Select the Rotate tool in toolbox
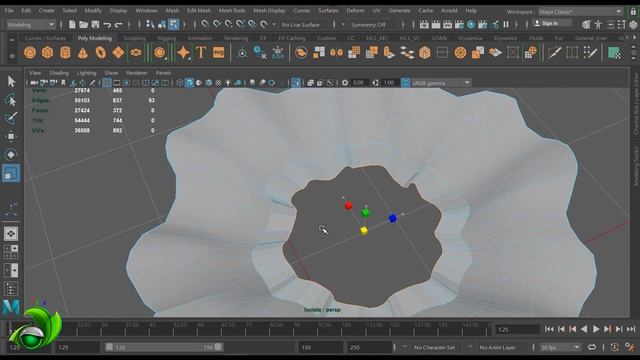Image resolution: width=640 pixels, height=360 pixels. [x=11, y=154]
